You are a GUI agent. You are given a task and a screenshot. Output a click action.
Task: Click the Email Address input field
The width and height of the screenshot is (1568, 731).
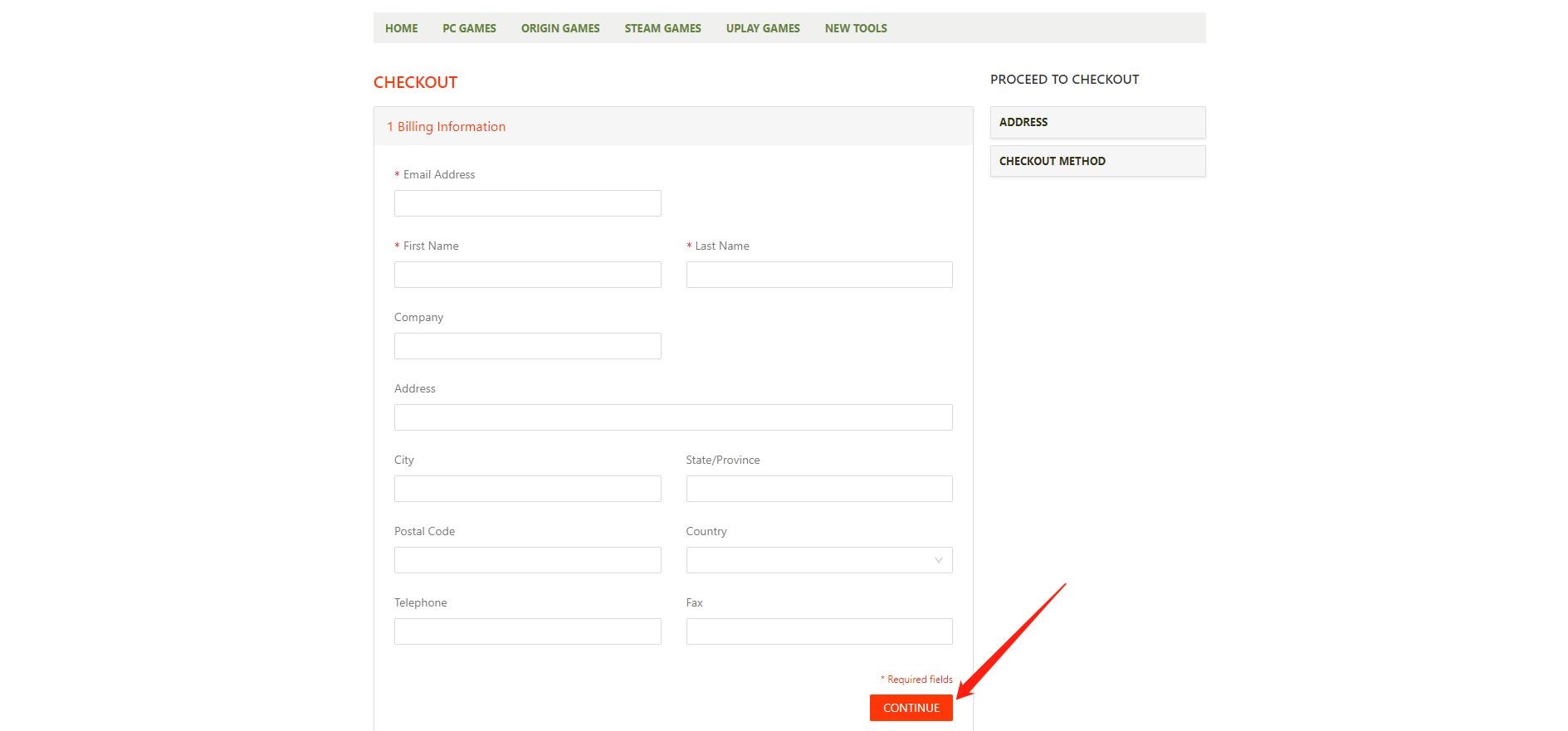(527, 203)
